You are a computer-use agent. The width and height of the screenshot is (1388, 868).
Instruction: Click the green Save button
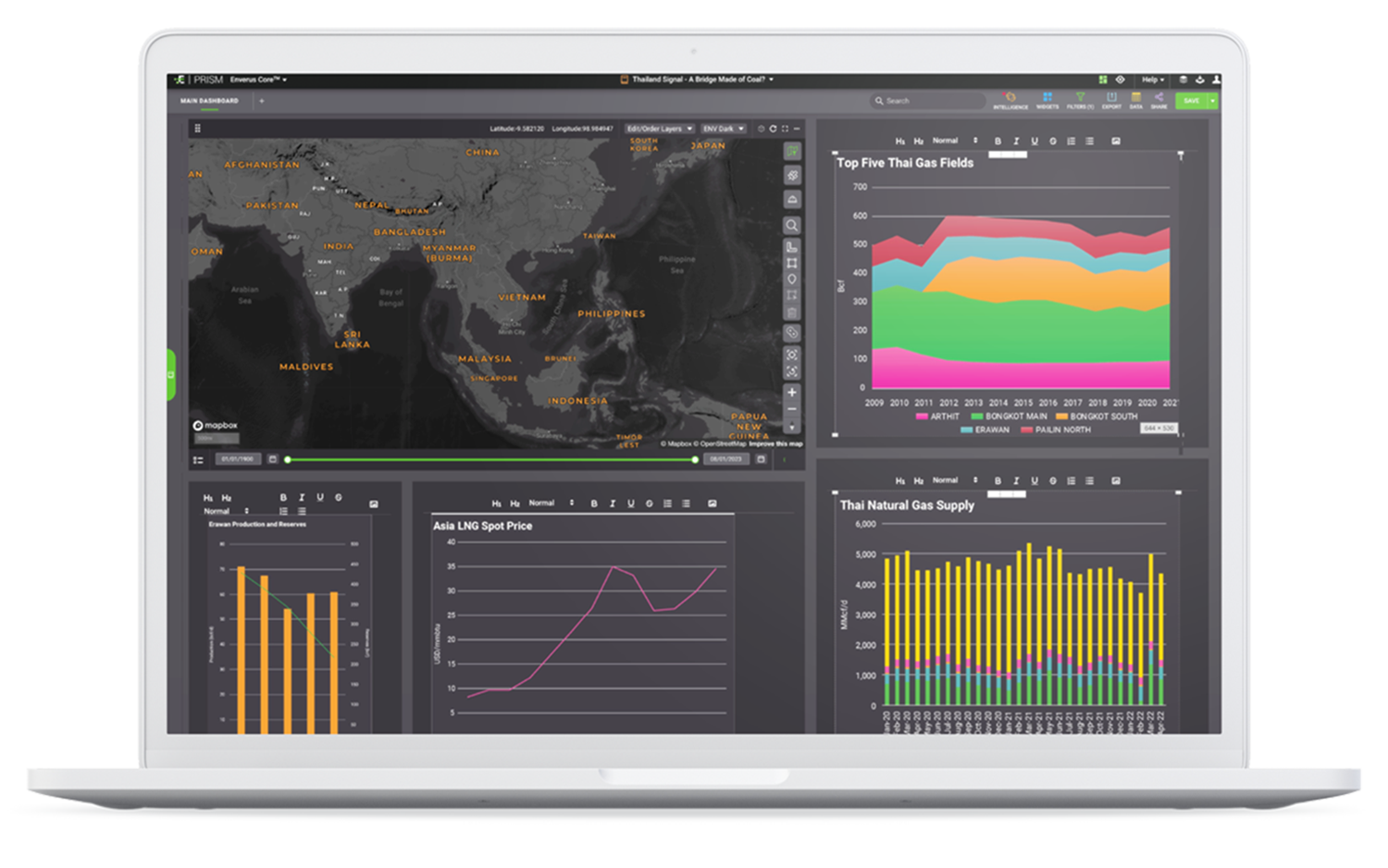[1191, 101]
